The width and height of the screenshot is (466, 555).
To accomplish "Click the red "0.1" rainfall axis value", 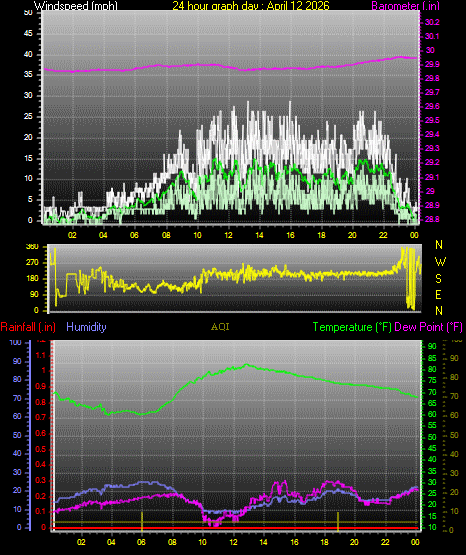I will point(41,512).
